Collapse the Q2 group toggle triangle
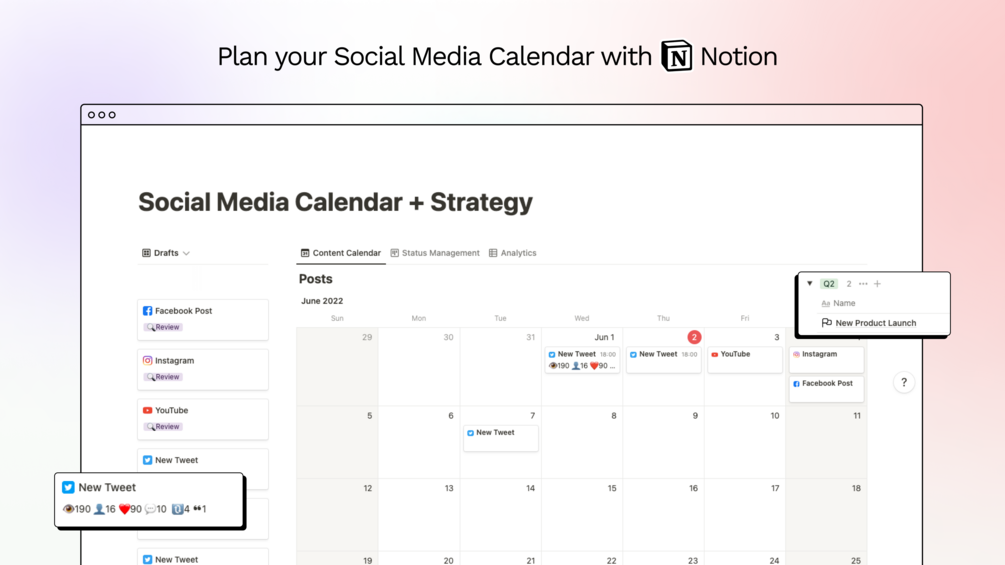 pyautogui.click(x=810, y=284)
